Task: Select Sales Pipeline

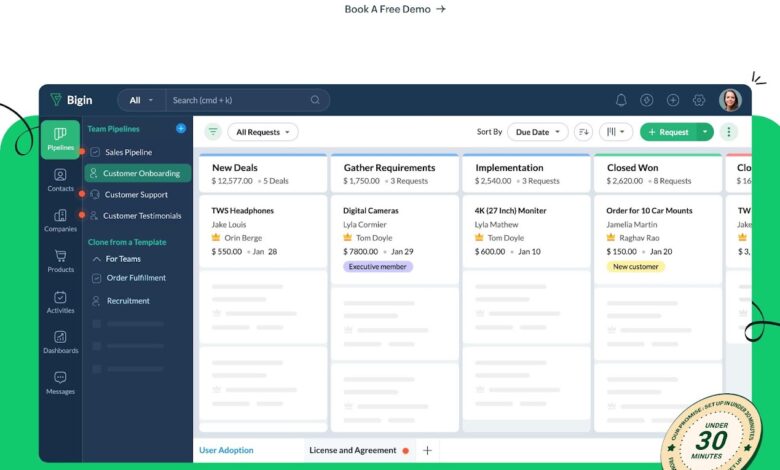Action: pos(128,152)
